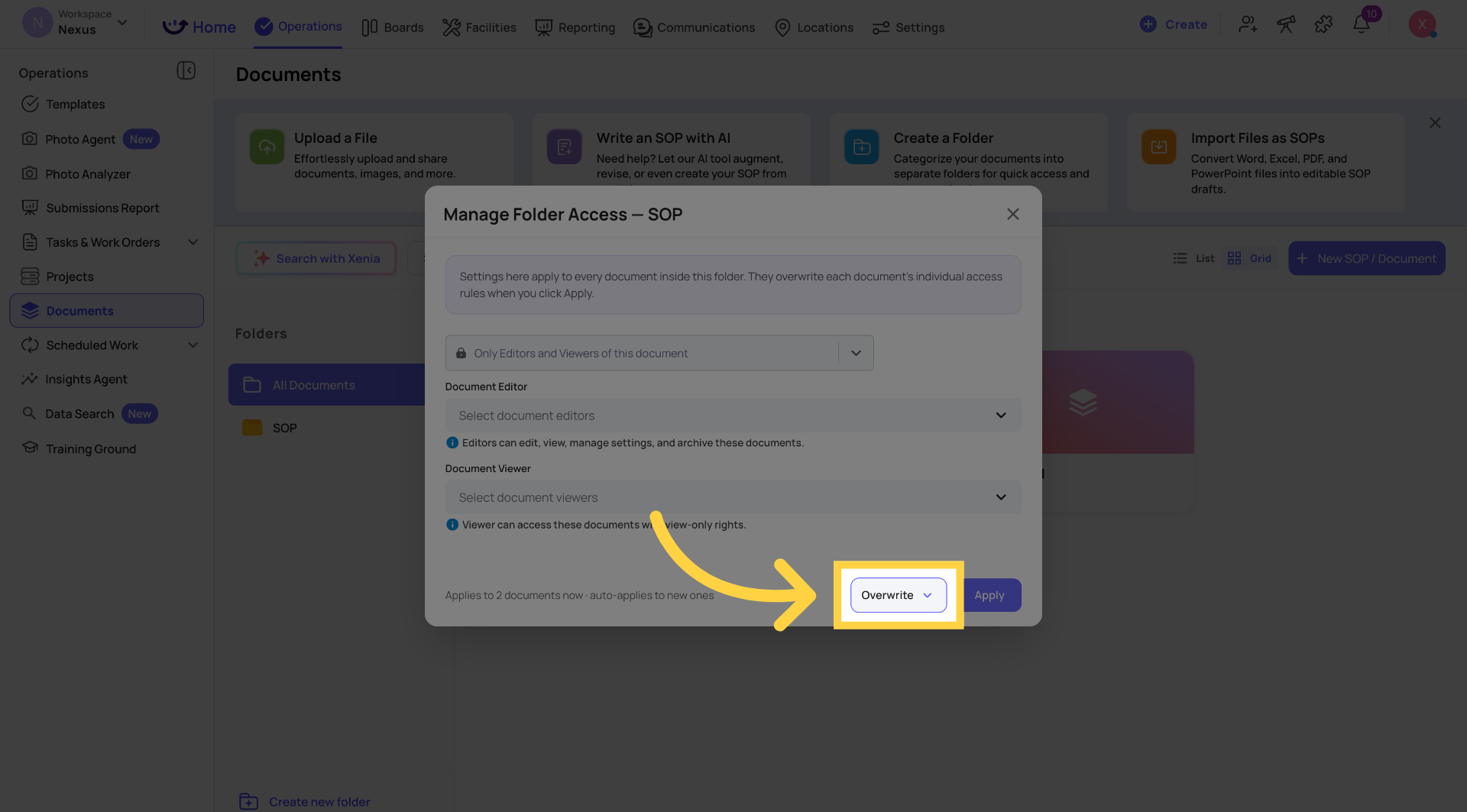Expand Select document editors dropdown
1467x812 pixels.
pyautogui.click(x=733, y=416)
